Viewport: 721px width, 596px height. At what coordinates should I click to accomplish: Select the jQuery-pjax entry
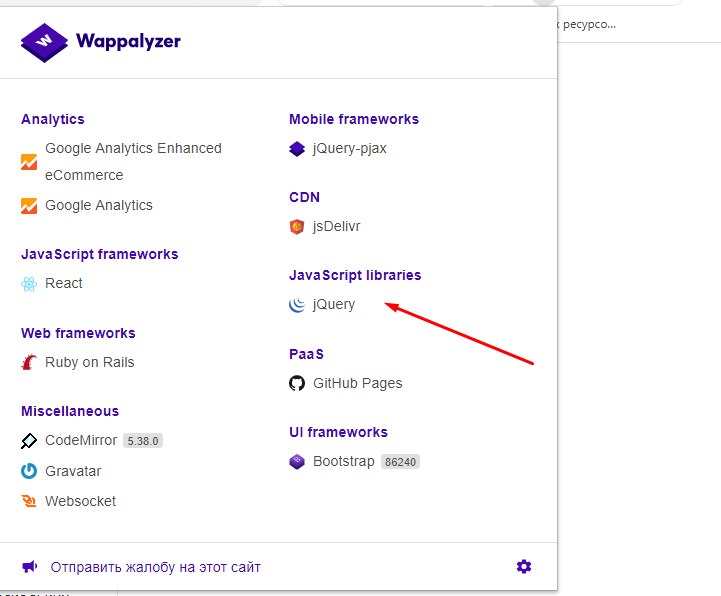(x=350, y=149)
